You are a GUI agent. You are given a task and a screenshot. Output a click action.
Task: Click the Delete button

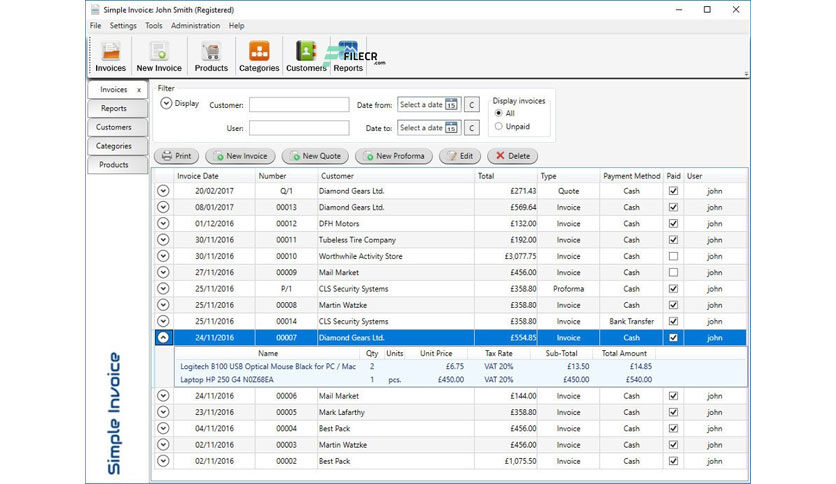512,156
